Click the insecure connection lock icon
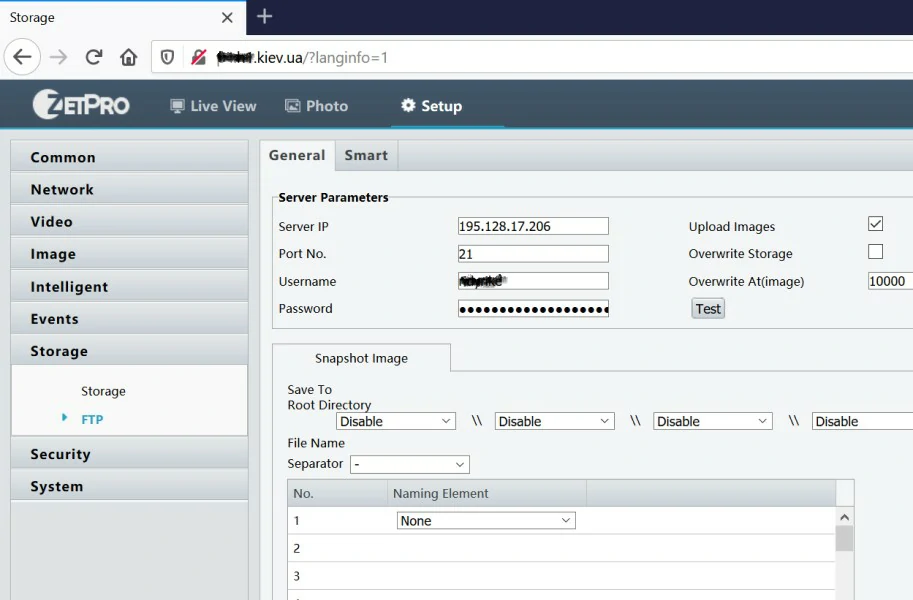This screenshot has height=600, width=913. click(198, 57)
